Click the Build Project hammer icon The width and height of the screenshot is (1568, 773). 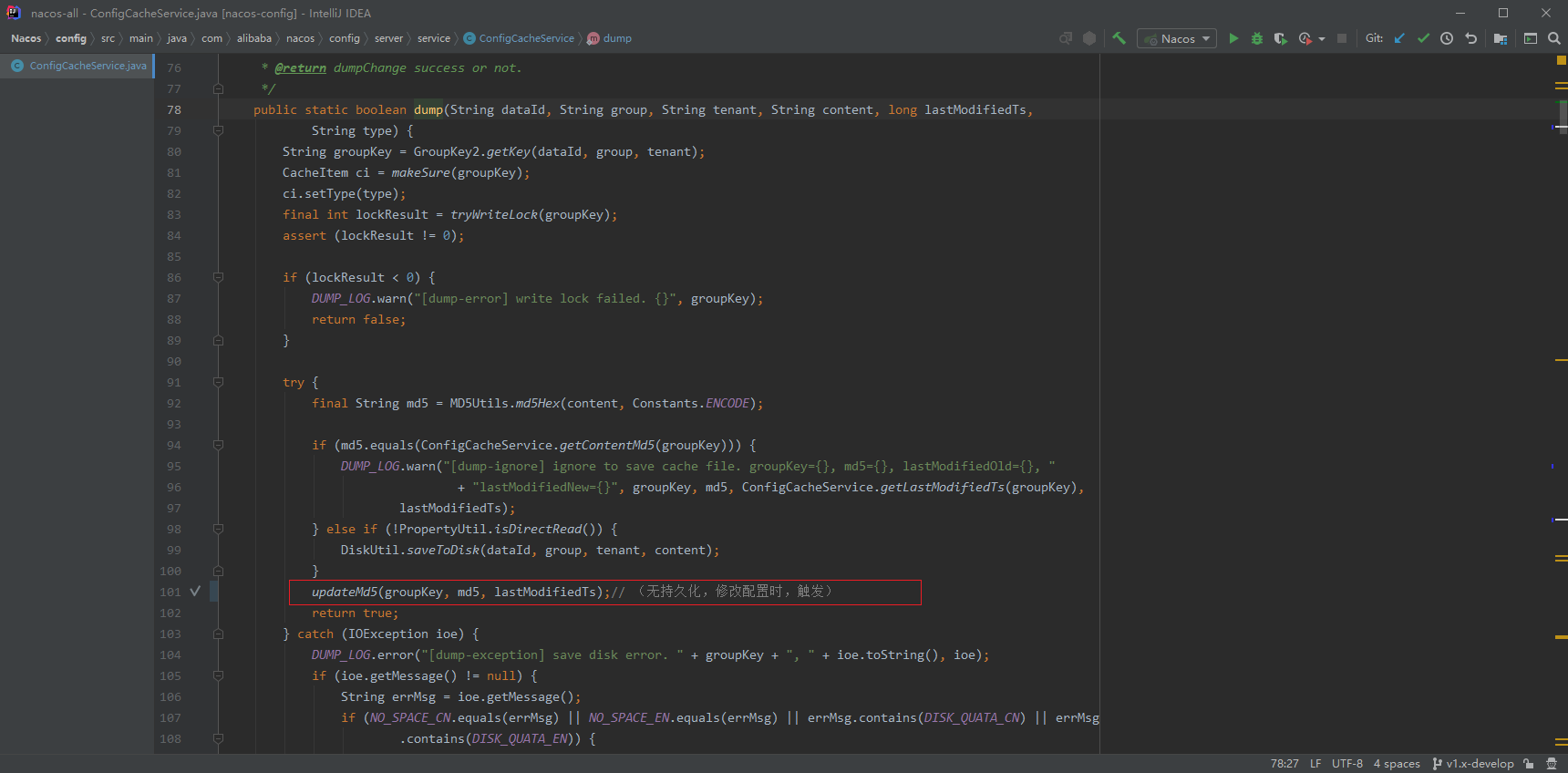coord(1119,38)
